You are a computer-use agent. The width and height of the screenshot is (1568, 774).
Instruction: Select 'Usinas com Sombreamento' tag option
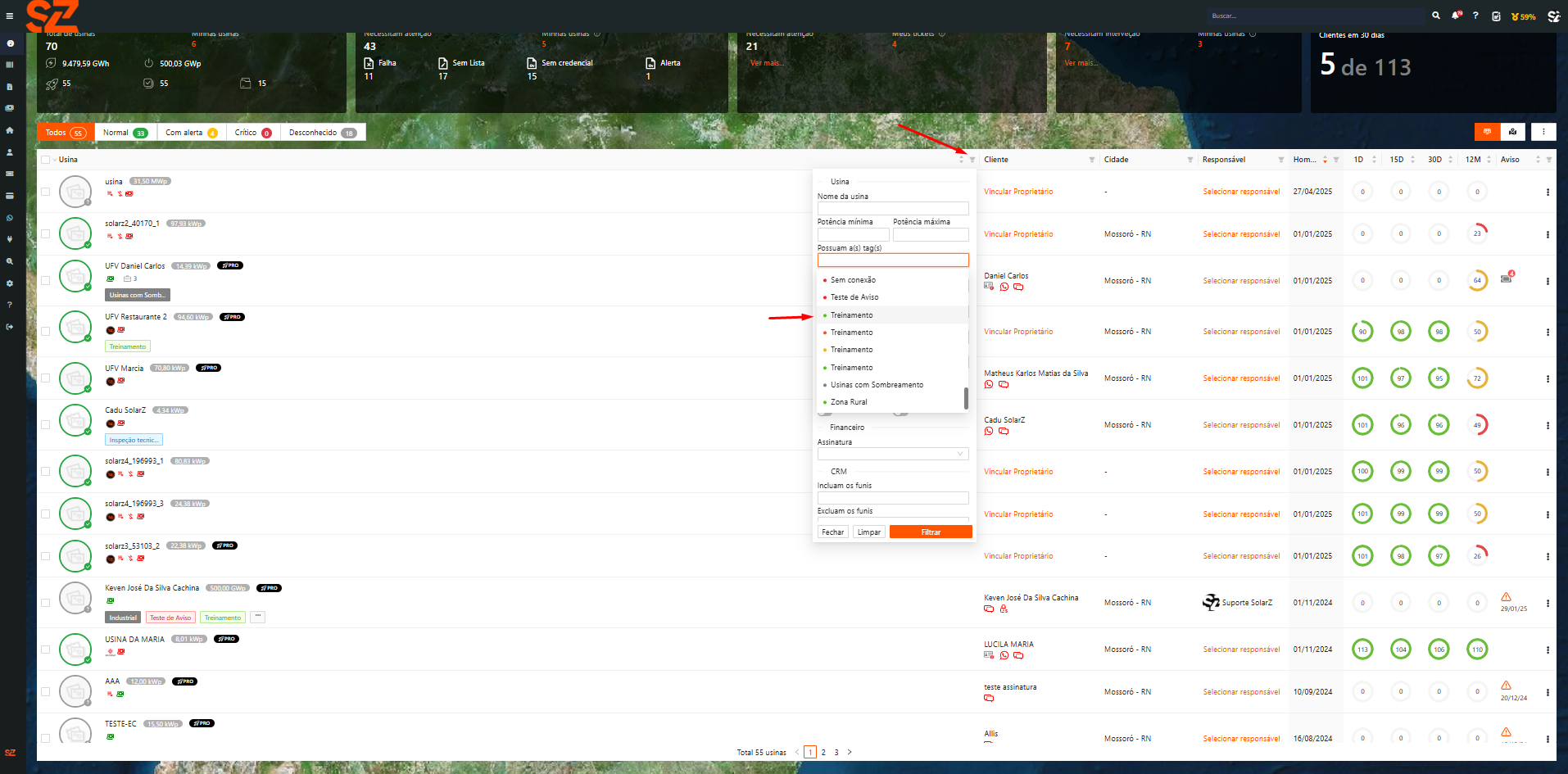pos(877,385)
